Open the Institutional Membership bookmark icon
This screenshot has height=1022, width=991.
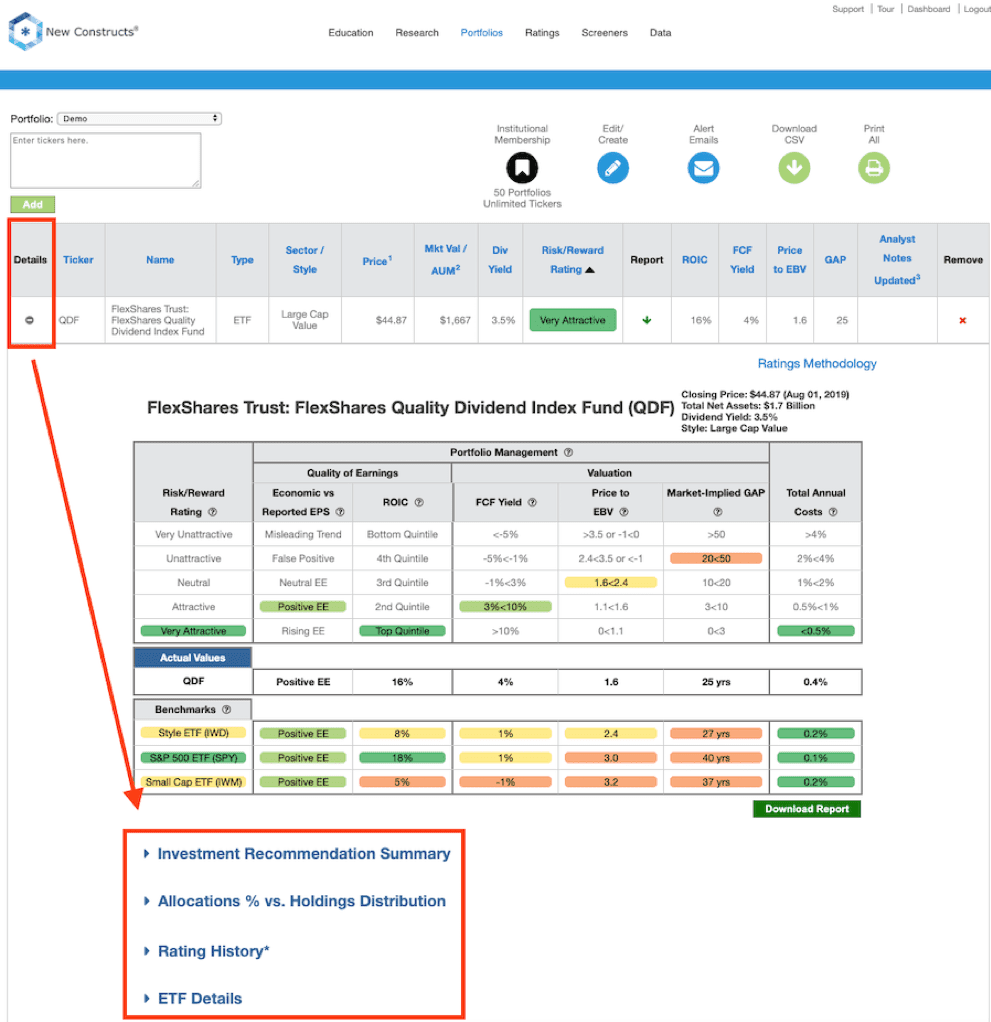pos(522,168)
